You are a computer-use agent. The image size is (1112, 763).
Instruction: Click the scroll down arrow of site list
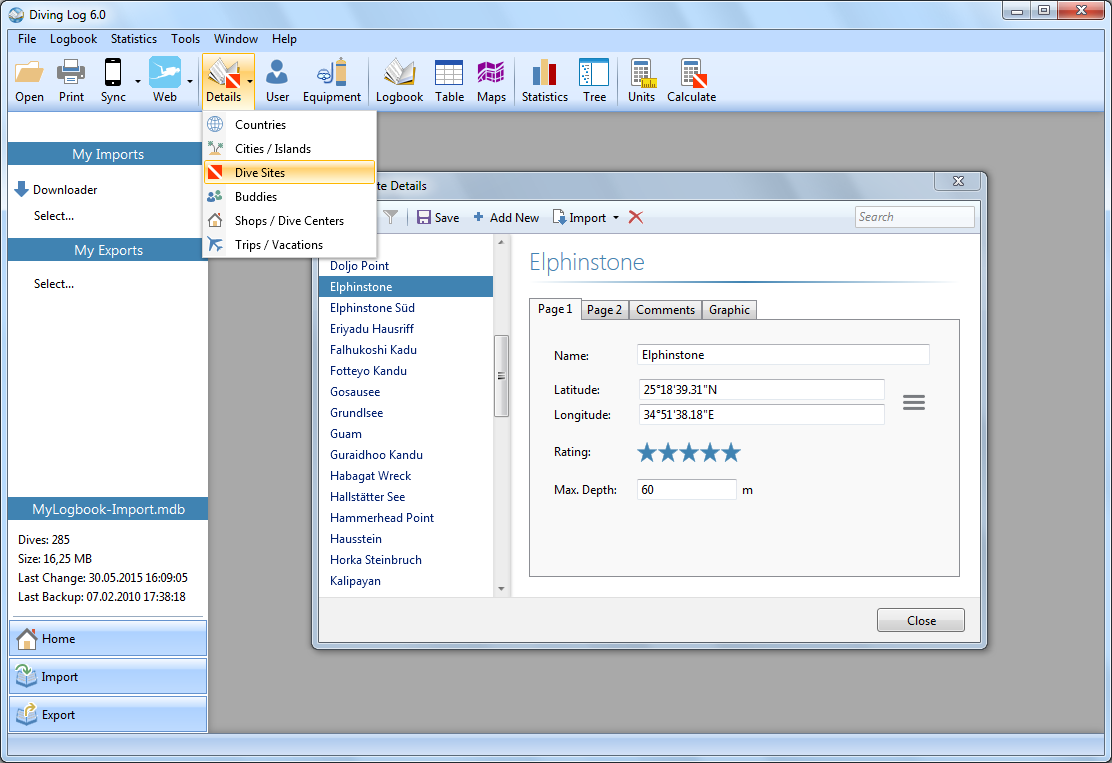pos(501,589)
